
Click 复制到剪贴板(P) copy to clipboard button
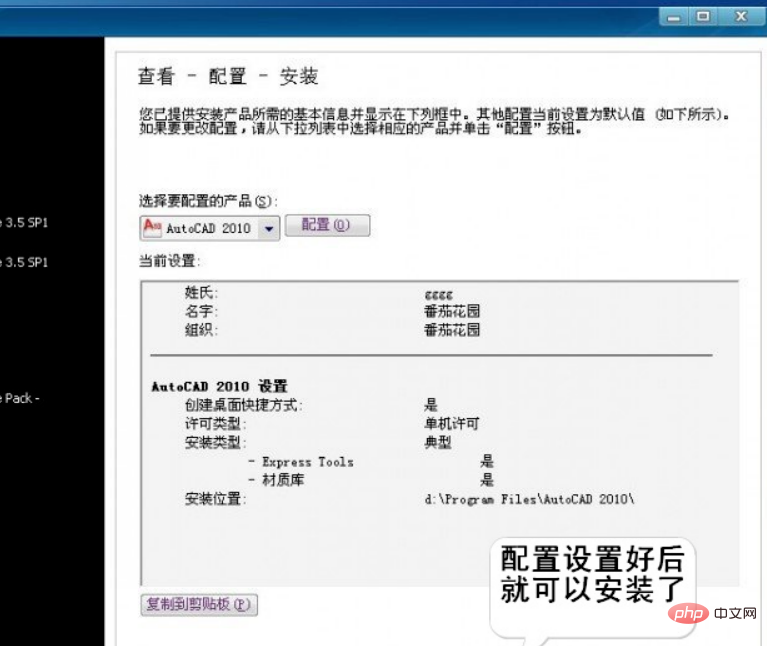(199, 605)
